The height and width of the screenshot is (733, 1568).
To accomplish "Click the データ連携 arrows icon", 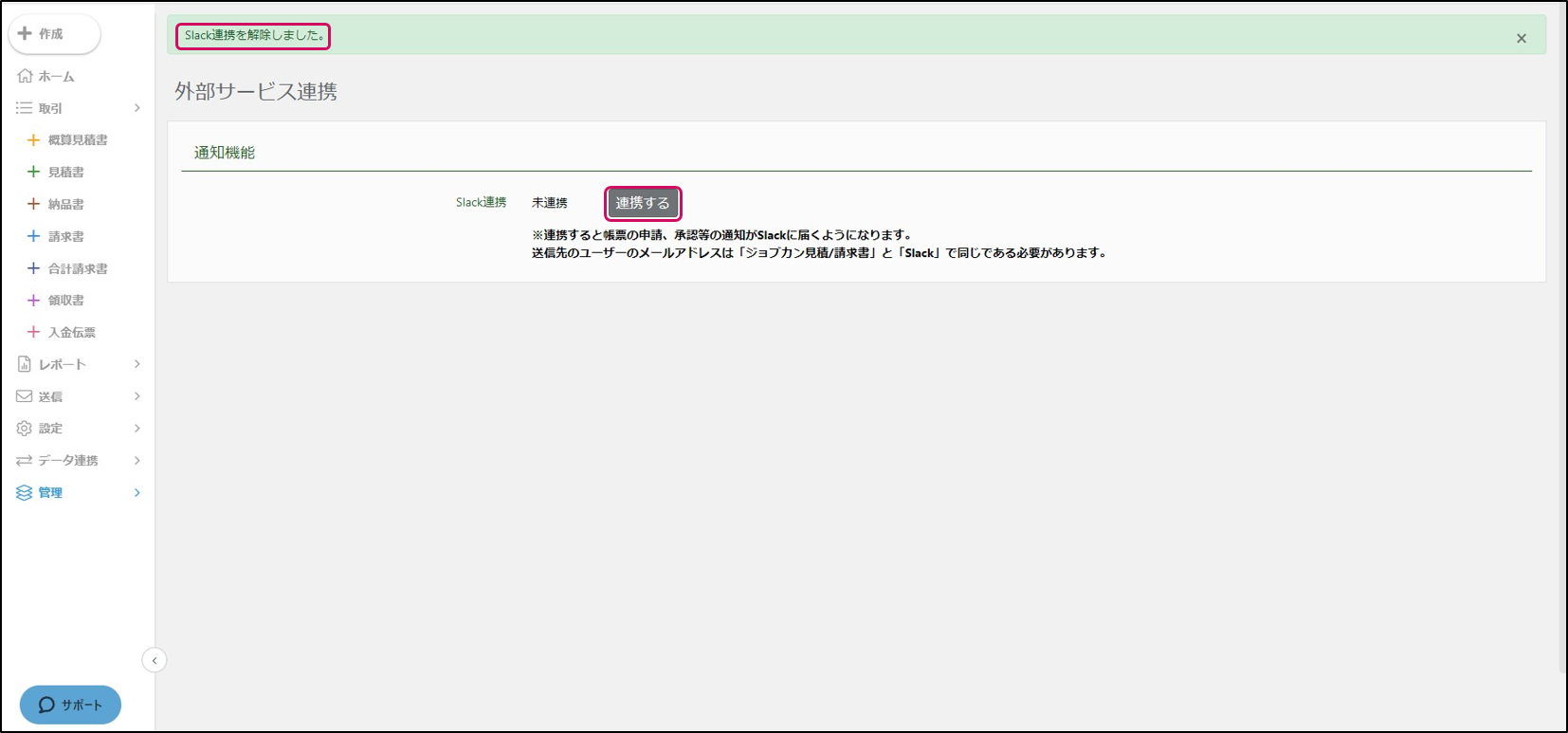I will click(x=25, y=461).
